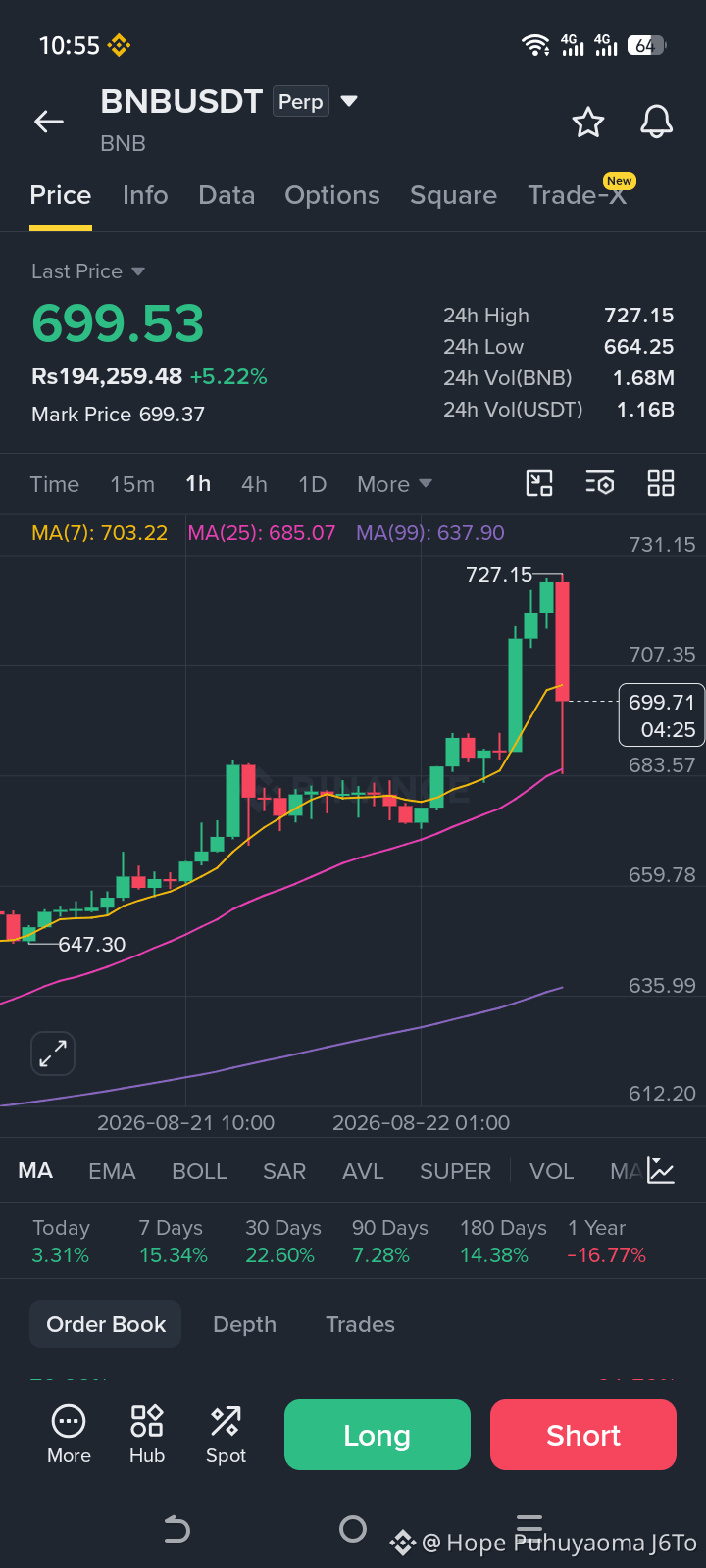The width and height of the screenshot is (706, 1568).
Task: Switch to the Square tab
Action: (453, 195)
